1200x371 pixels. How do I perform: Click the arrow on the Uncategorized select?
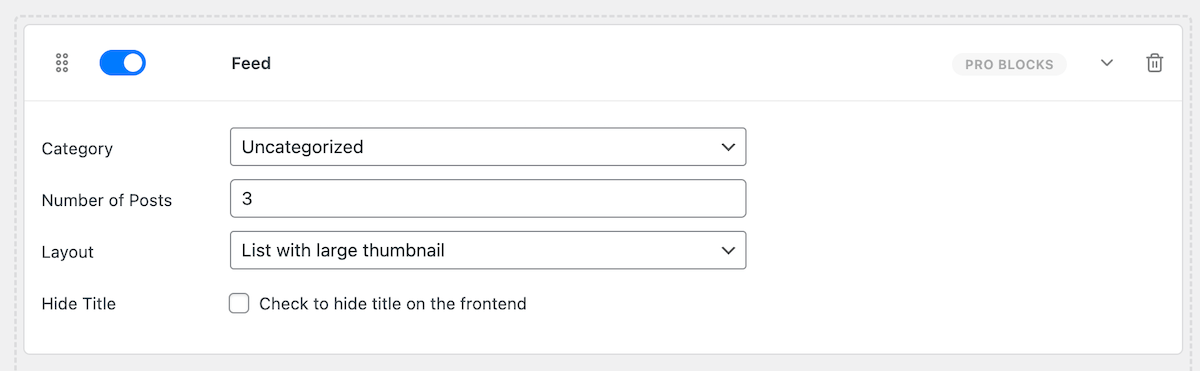(x=728, y=147)
